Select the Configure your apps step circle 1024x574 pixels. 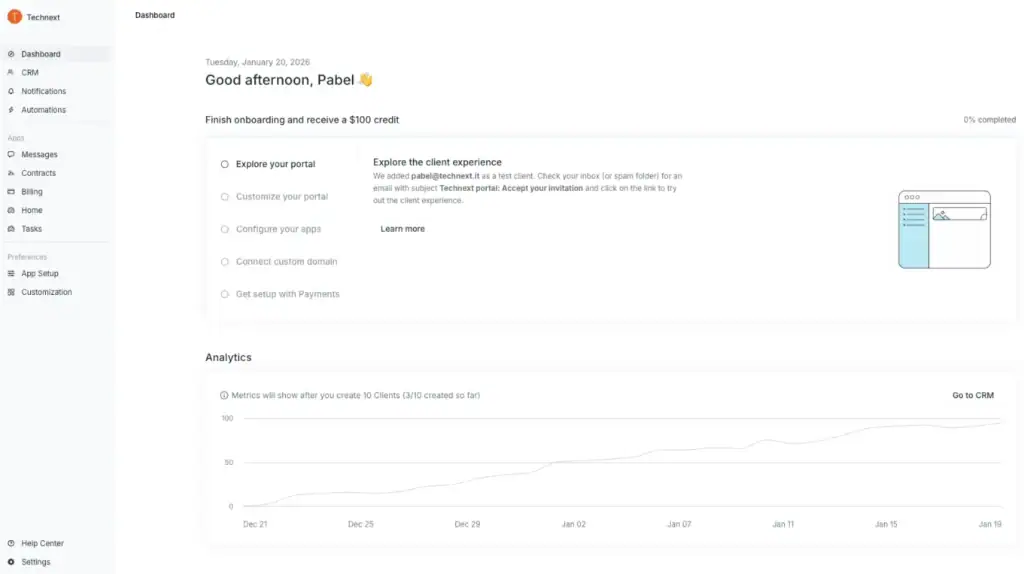225,229
